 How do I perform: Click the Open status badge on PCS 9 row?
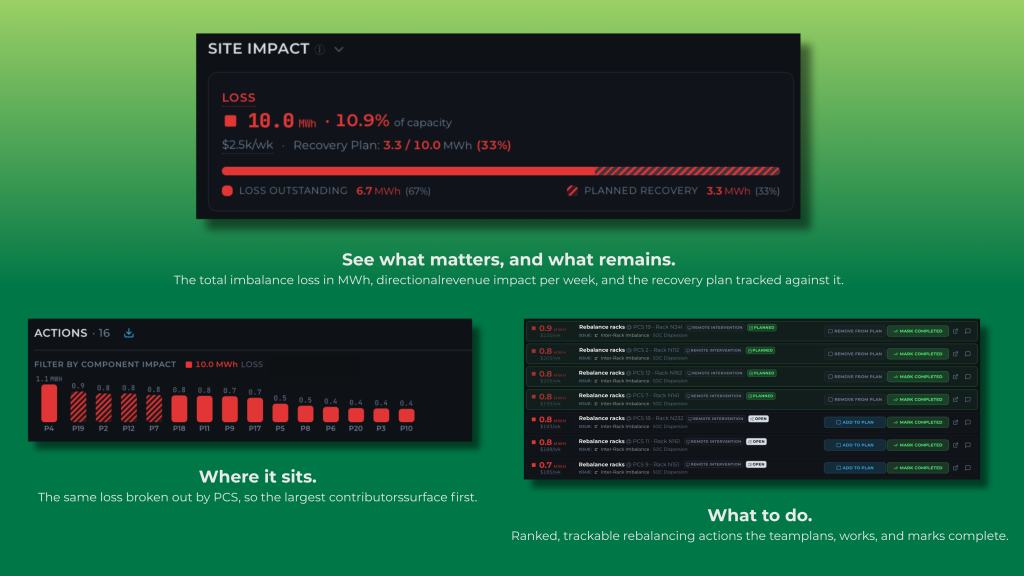point(756,464)
